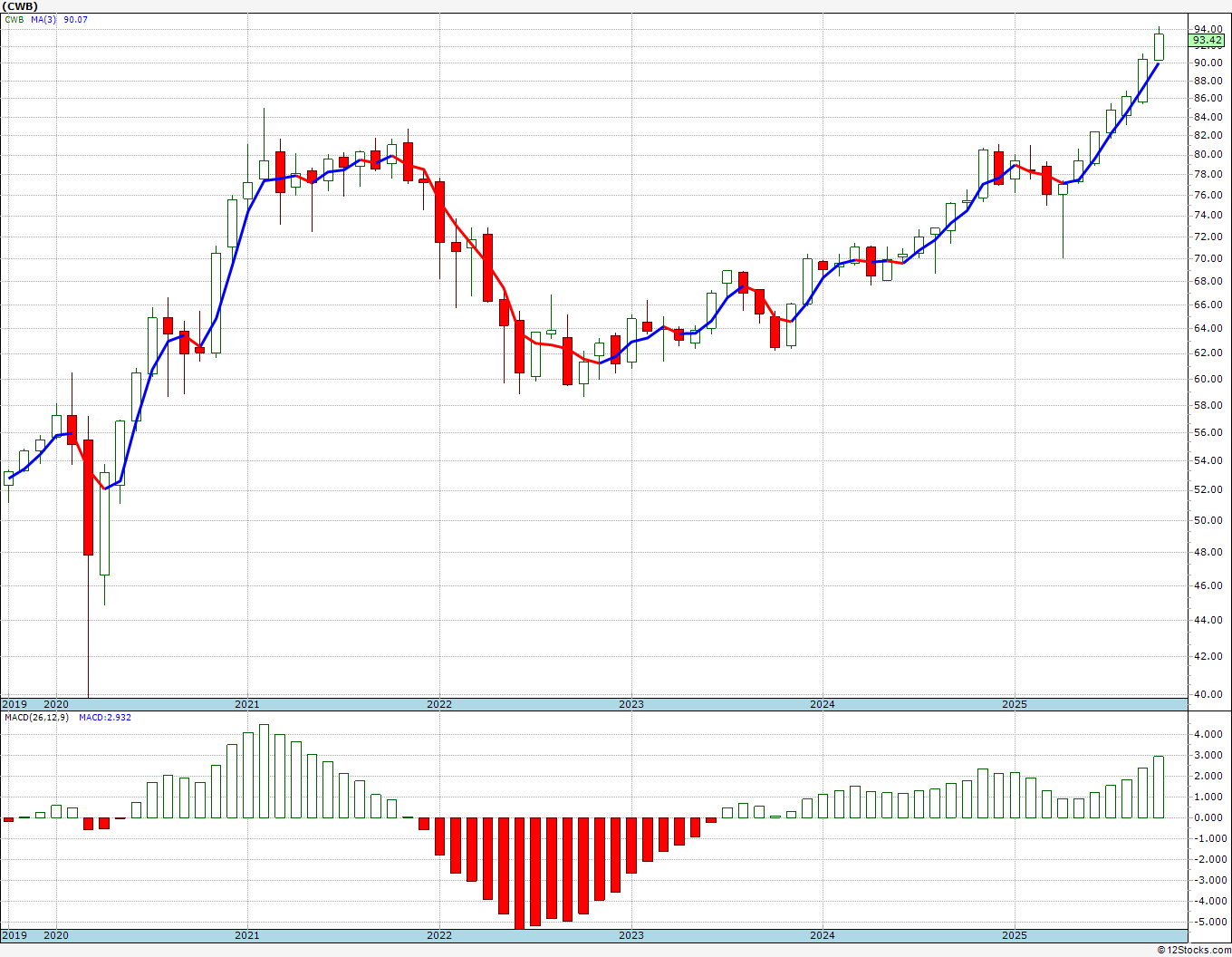Select 2024 on the price chart time axis

[823, 704]
